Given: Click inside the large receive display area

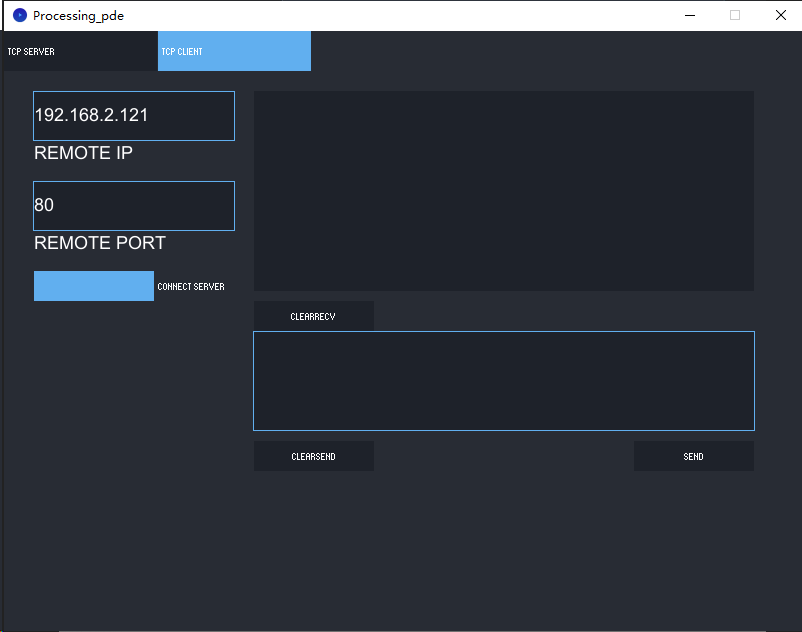Looking at the screenshot, I should click(504, 191).
